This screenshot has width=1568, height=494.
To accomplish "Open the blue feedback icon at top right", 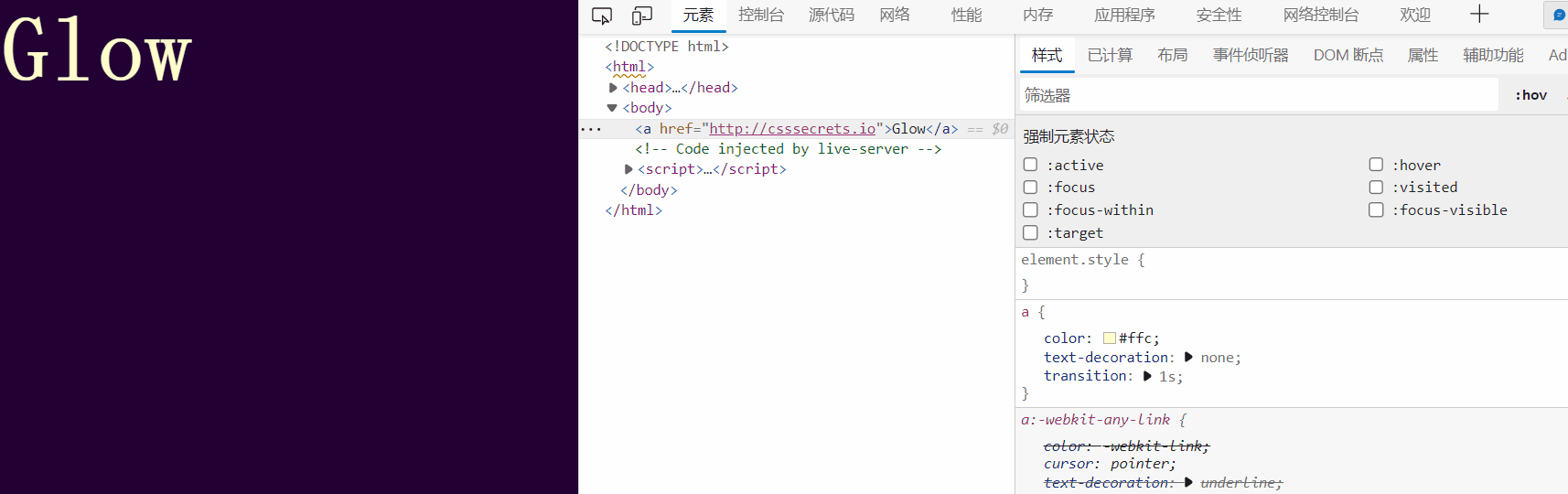I will pyautogui.click(x=1559, y=15).
